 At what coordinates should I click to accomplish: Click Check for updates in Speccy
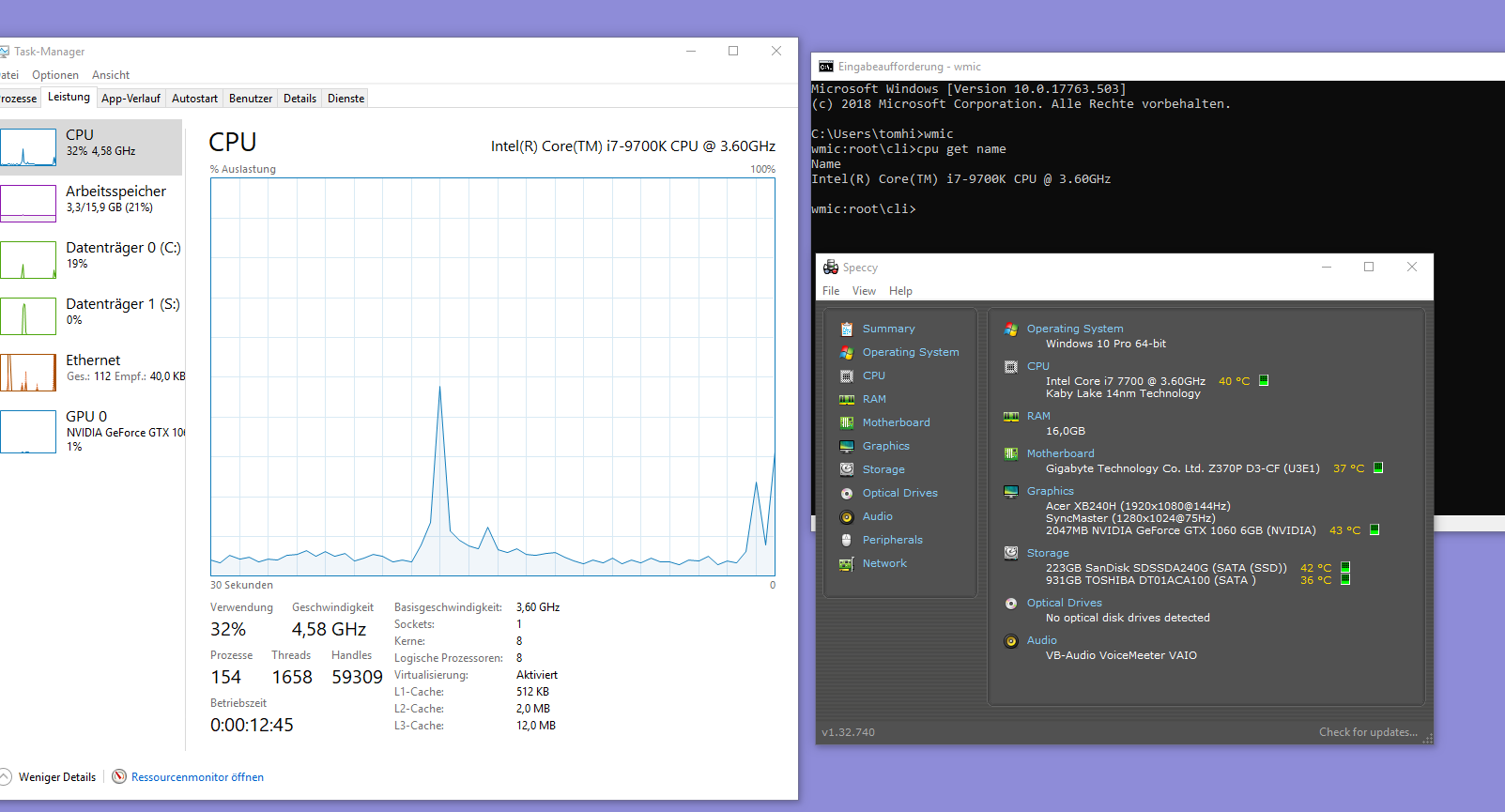click(x=1368, y=732)
